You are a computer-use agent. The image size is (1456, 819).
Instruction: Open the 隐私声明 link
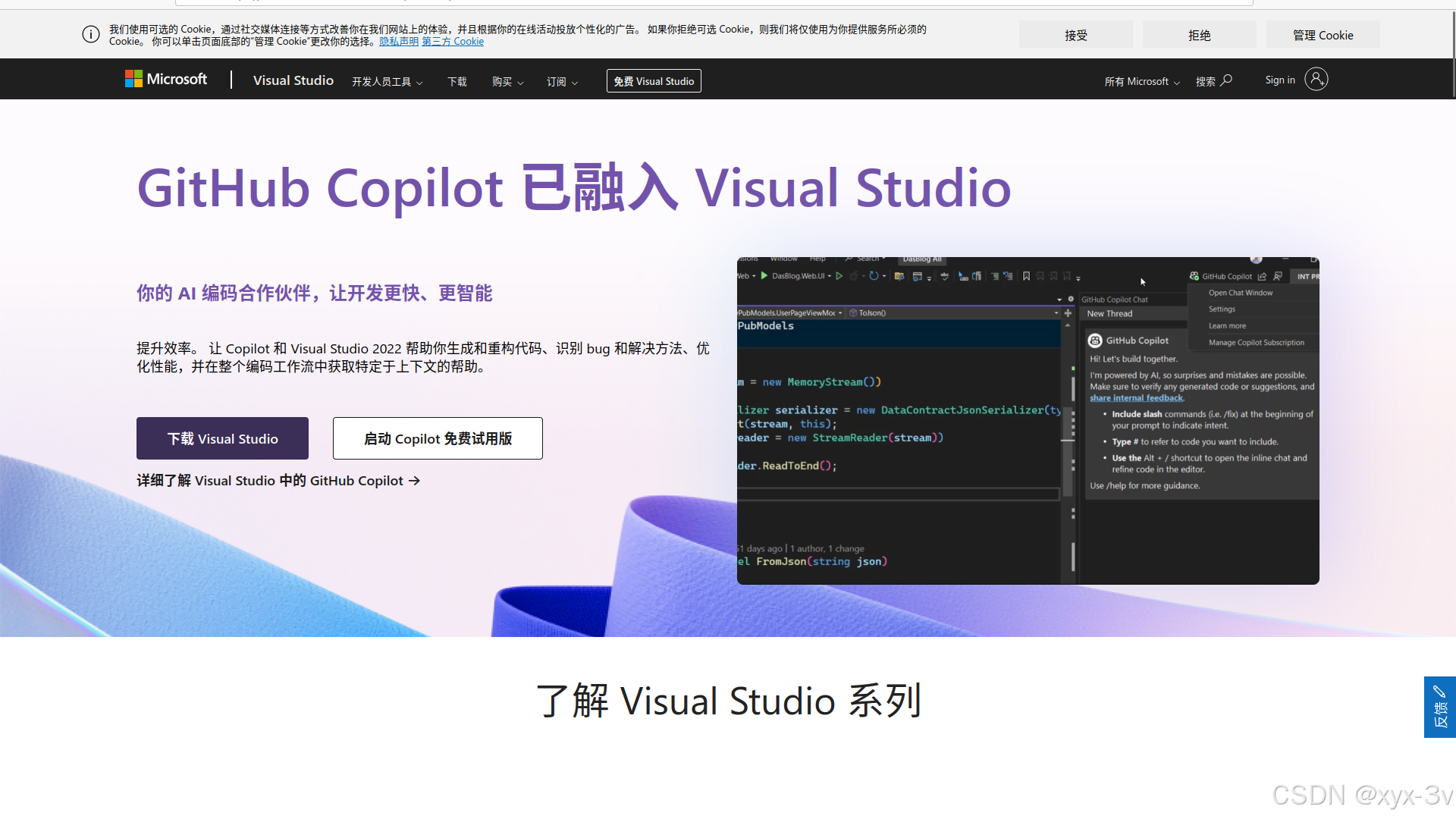click(x=399, y=42)
